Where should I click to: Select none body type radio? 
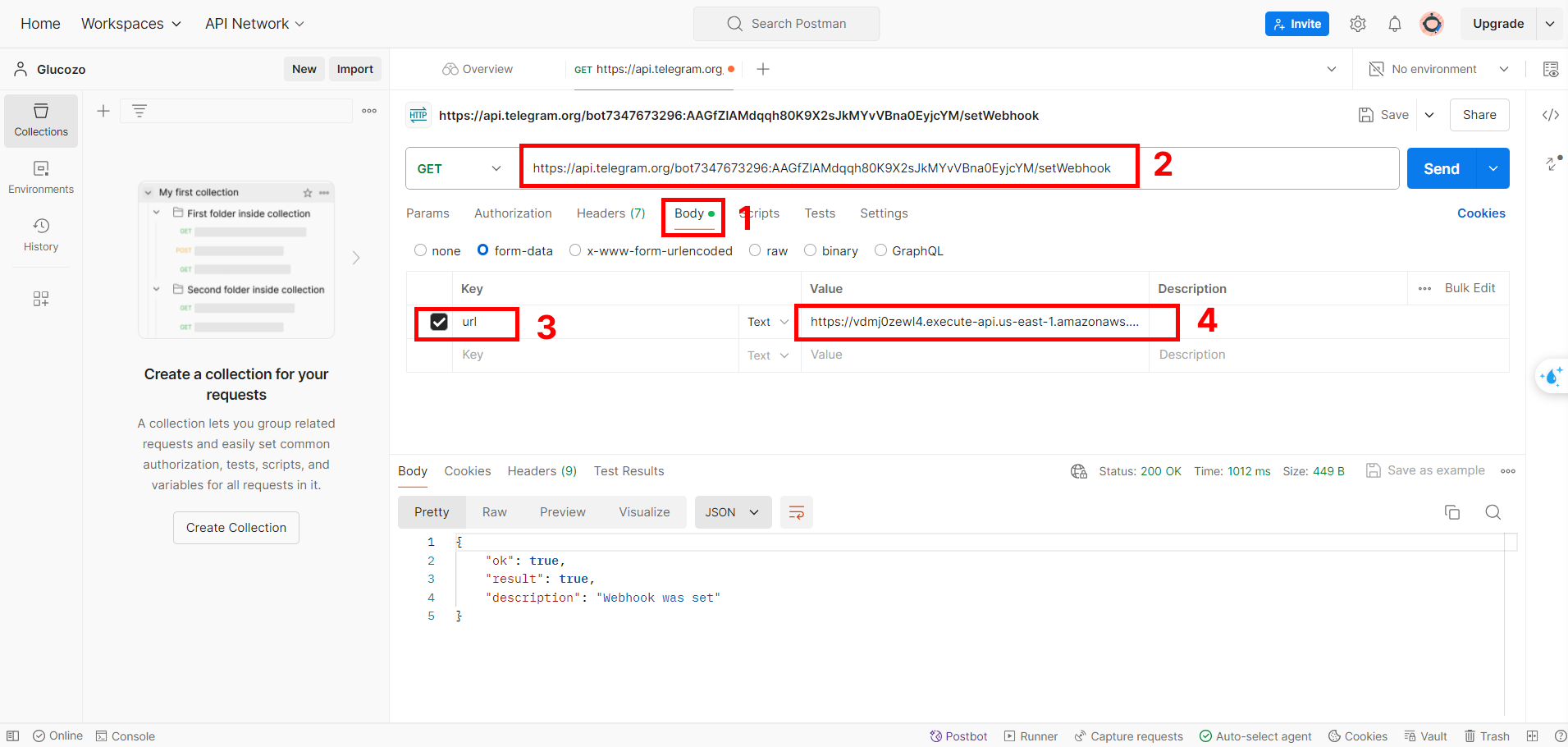(420, 250)
